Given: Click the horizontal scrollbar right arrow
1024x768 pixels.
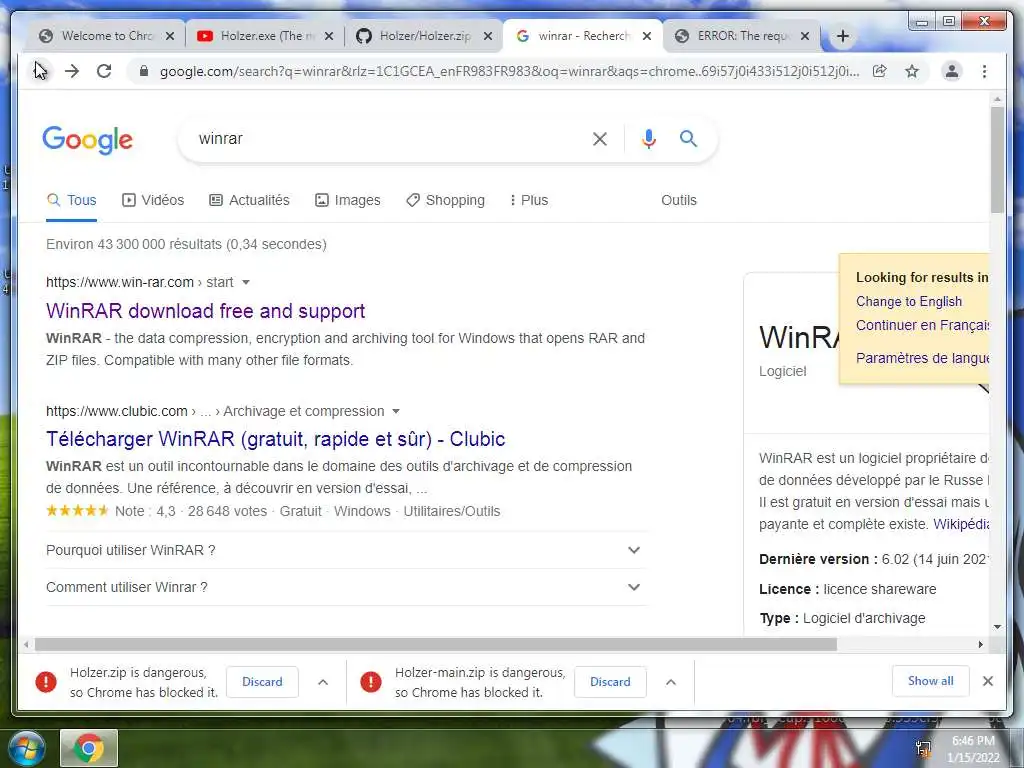Looking at the screenshot, I should (x=980, y=645).
